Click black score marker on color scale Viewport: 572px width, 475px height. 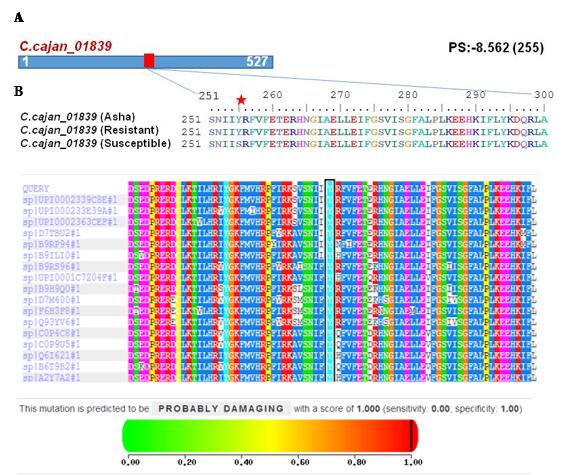411,436
